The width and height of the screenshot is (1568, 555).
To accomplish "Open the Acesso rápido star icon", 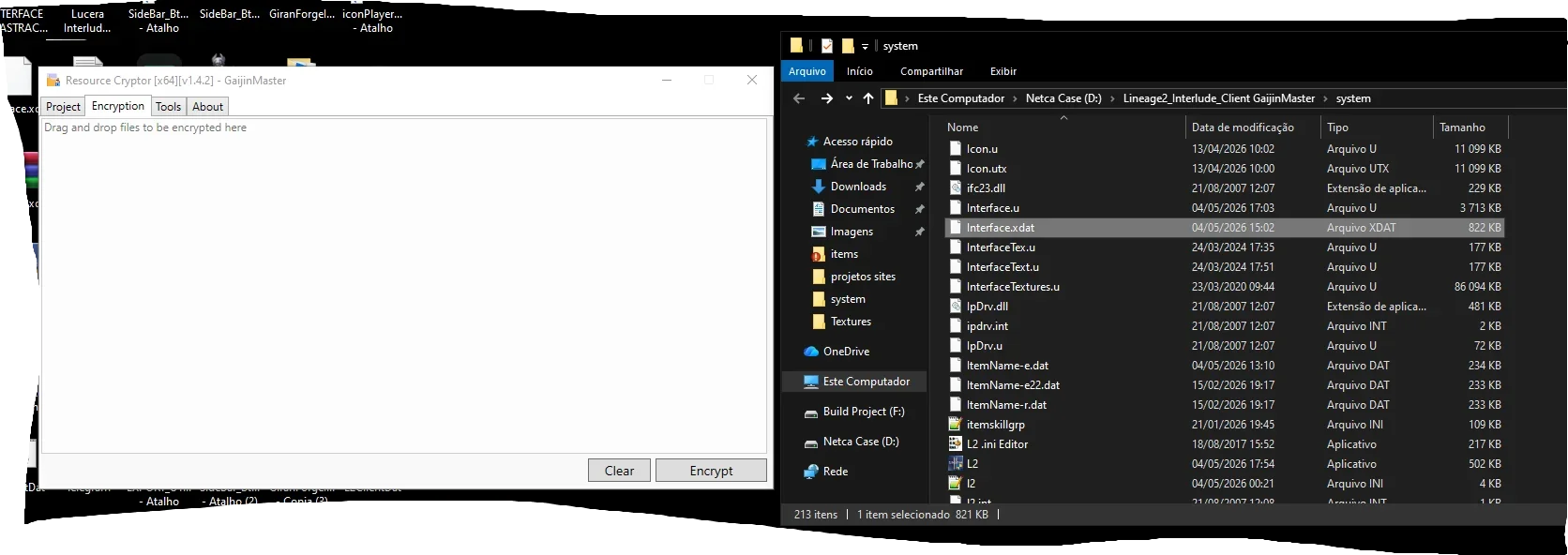I will [812, 142].
